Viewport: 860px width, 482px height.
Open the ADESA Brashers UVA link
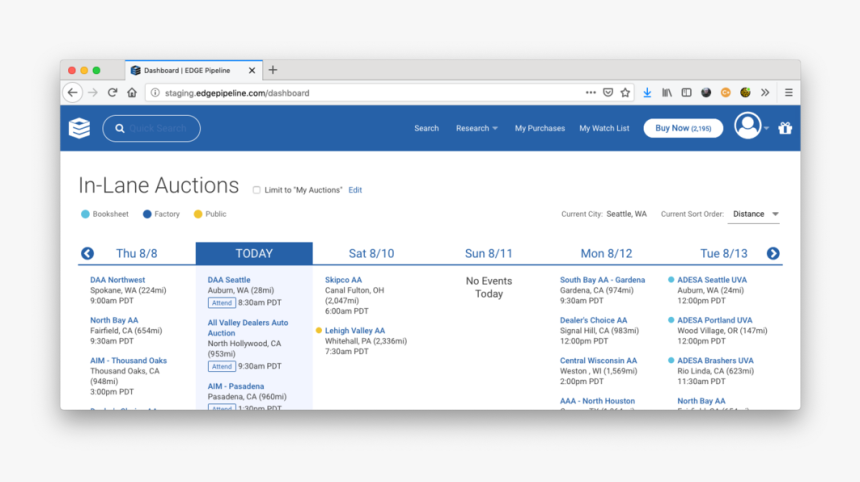click(x=715, y=361)
